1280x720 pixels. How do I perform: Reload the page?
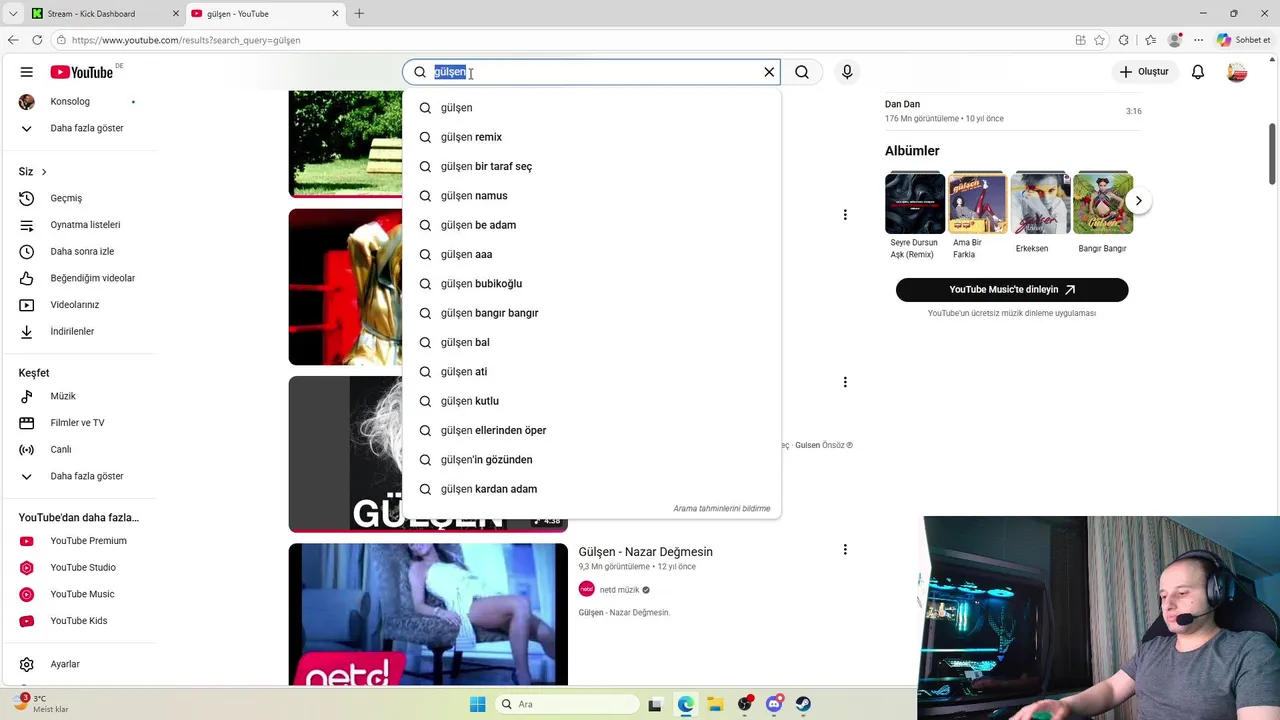(37, 40)
